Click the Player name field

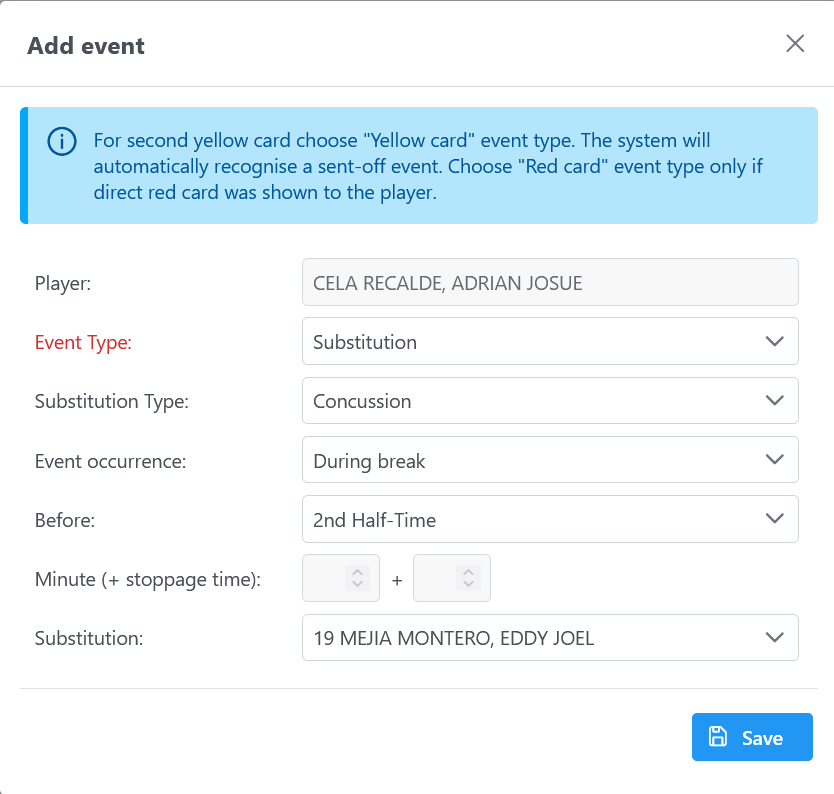tap(549, 283)
